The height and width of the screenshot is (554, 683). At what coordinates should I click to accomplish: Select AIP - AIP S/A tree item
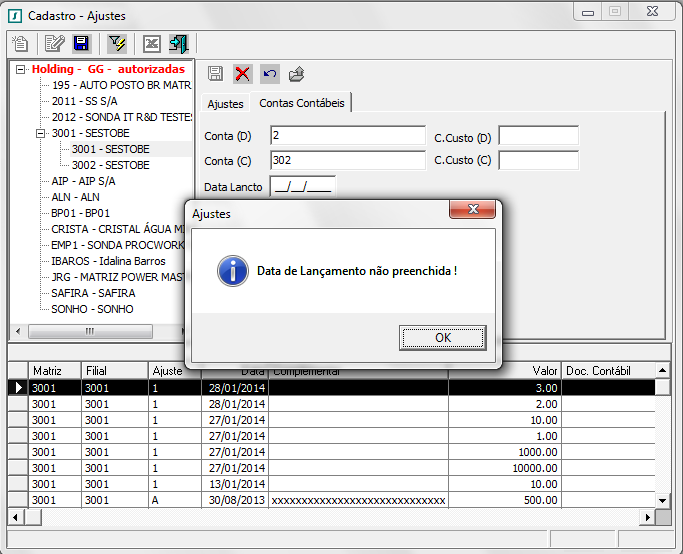click(83, 181)
